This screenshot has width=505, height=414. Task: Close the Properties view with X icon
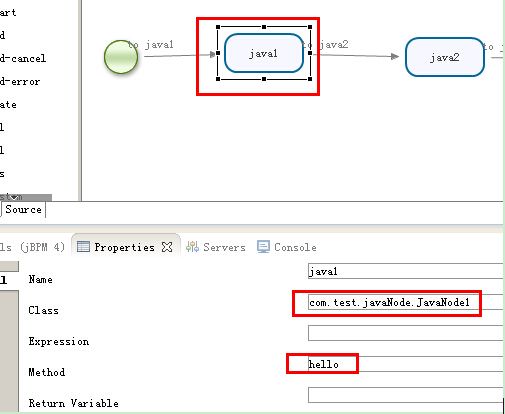(167, 247)
